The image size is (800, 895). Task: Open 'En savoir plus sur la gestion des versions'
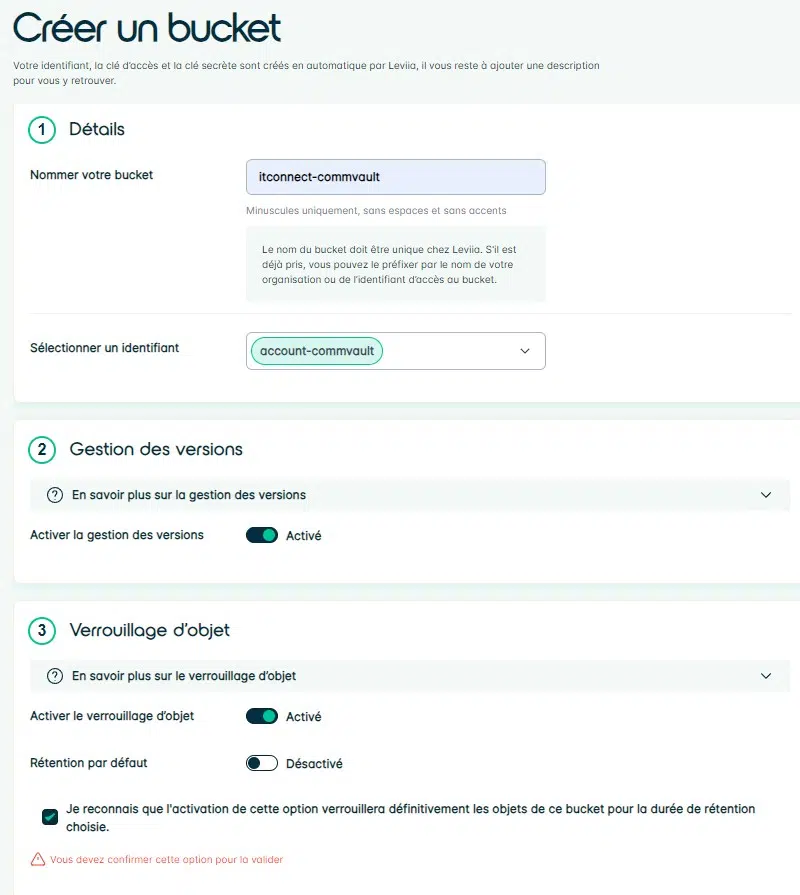[x=189, y=495]
